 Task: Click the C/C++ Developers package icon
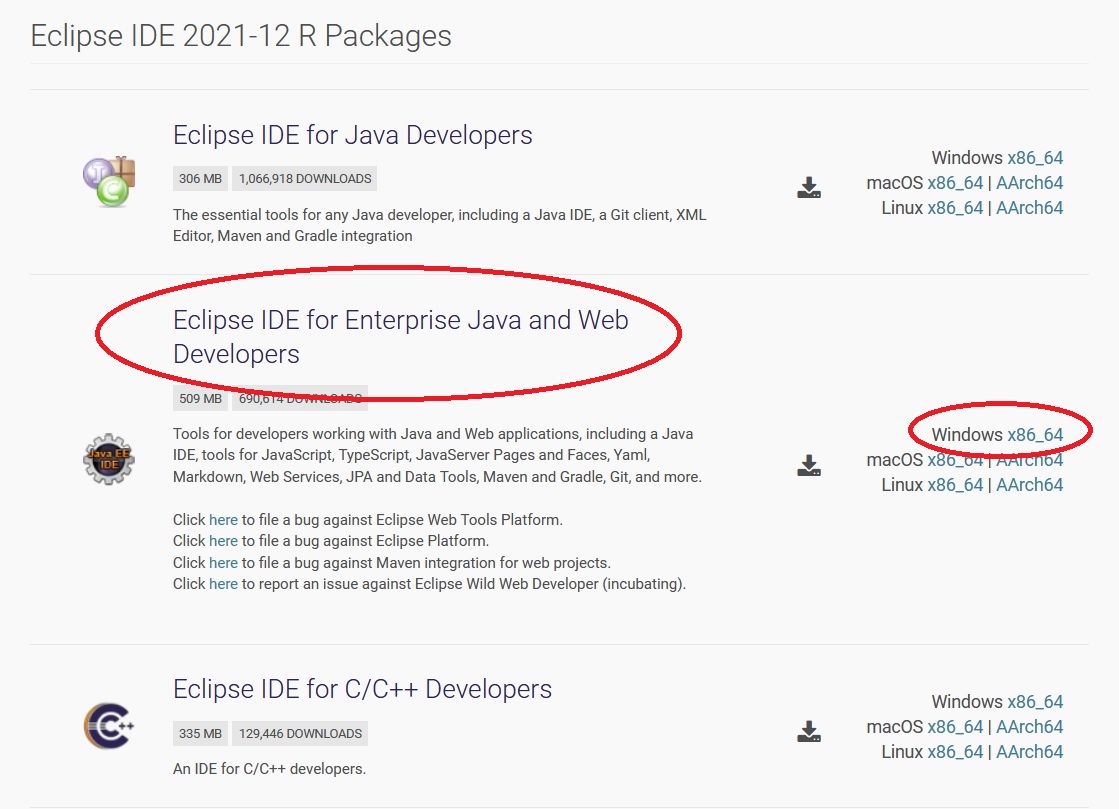click(x=108, y=726)
